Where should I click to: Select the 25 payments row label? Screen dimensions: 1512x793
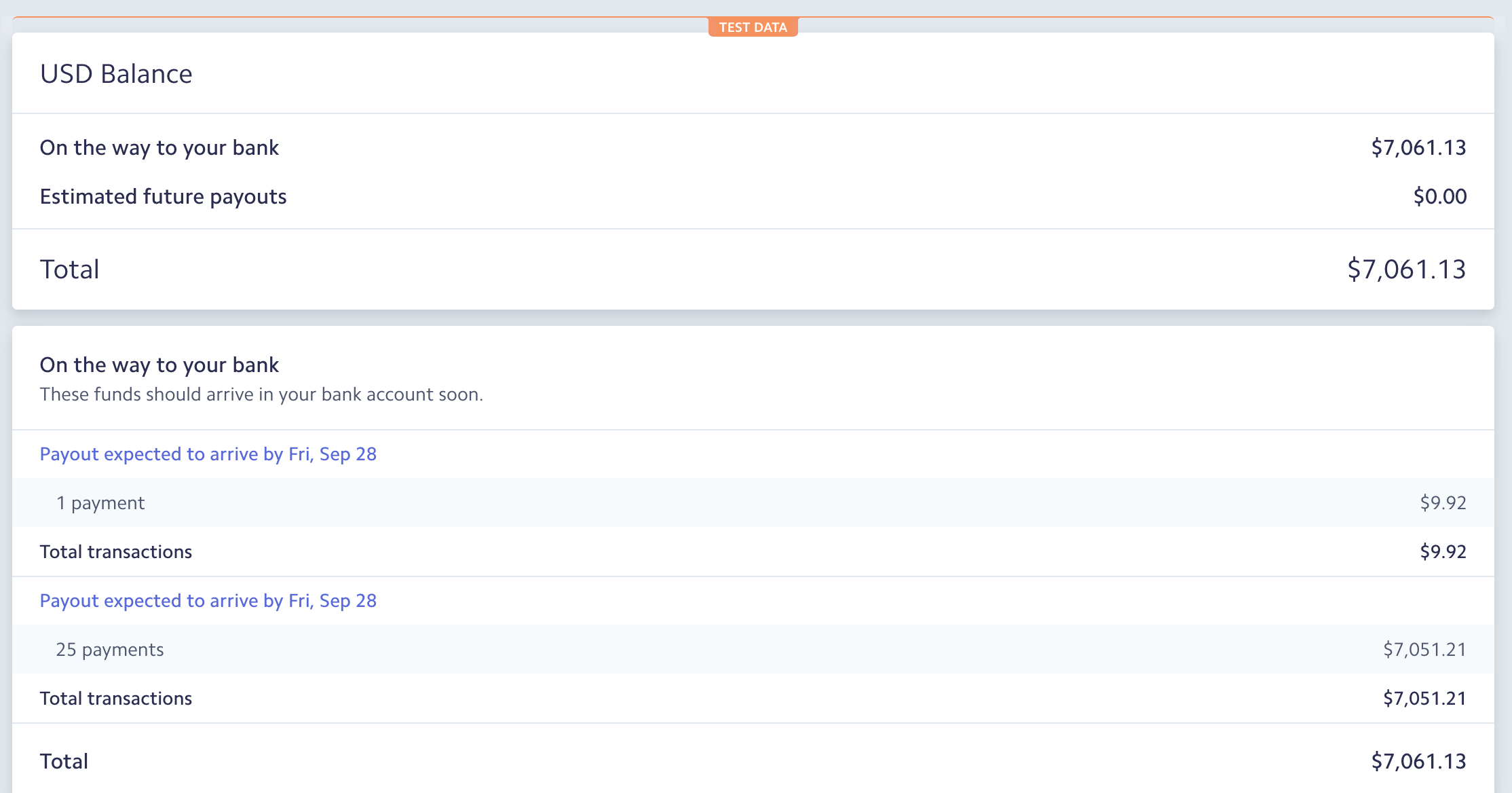110,650
